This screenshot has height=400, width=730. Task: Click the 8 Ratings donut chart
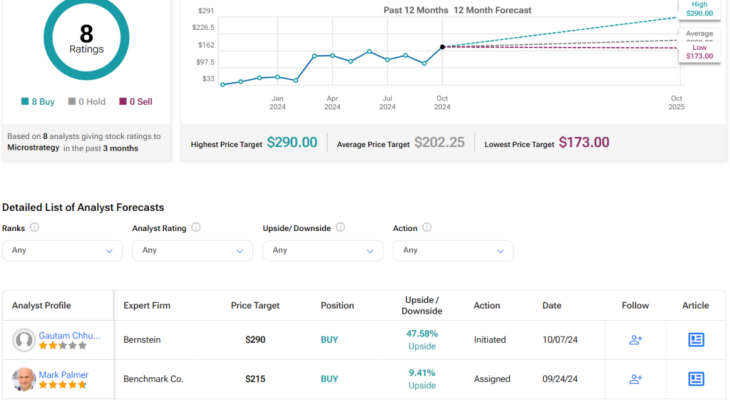tap(87, 37)
